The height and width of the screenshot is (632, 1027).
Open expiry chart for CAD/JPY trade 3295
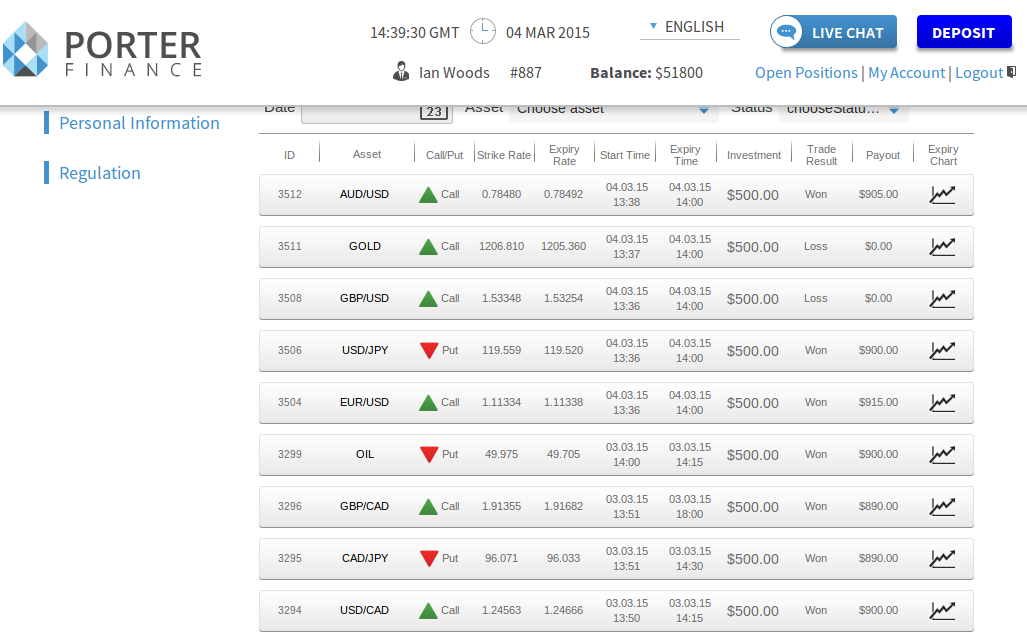(x=942, y=559)
